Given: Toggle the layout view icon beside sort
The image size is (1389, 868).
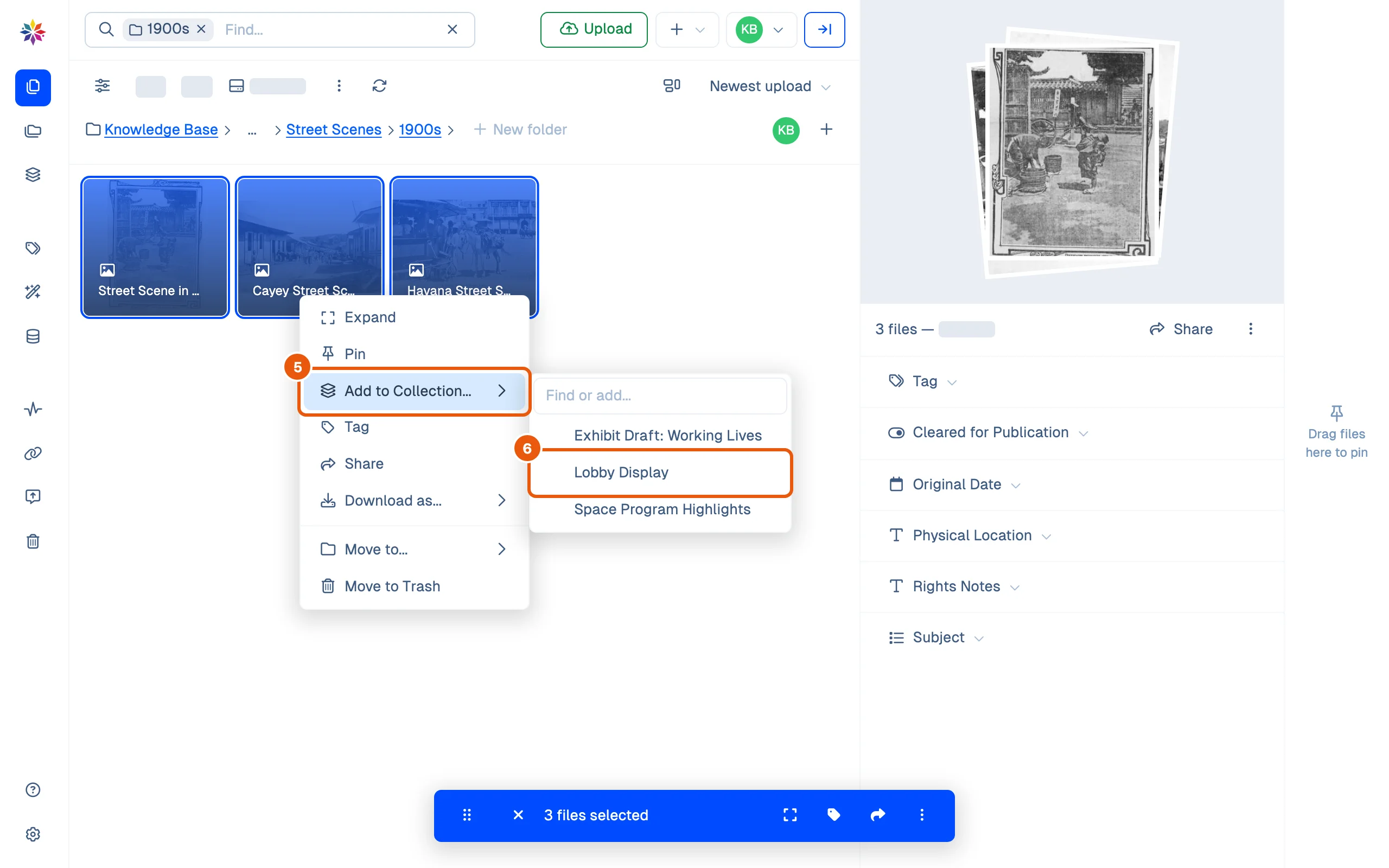Looking at the screenshot, I should click(672, 86).
